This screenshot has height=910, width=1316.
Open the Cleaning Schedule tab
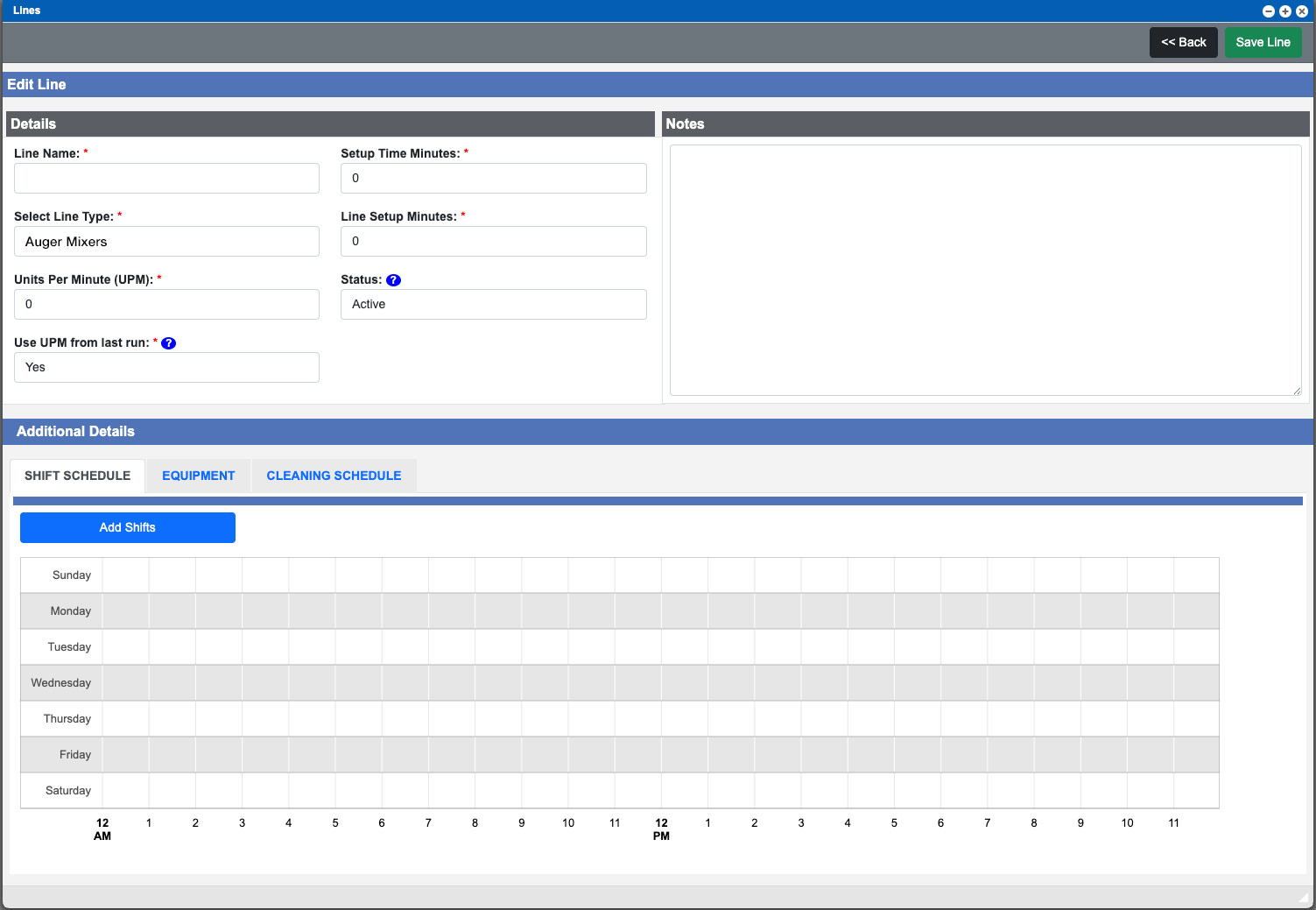point(334,476)
